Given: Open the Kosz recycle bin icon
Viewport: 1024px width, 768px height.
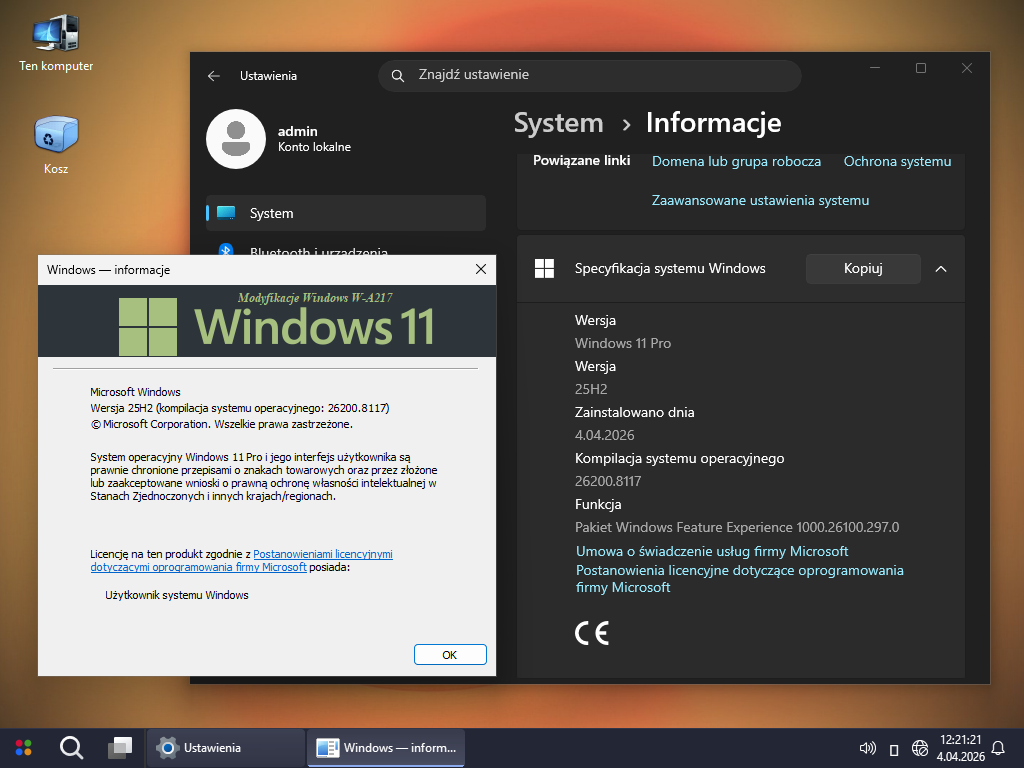Looking at the screenshot, I should click(55, 136).
